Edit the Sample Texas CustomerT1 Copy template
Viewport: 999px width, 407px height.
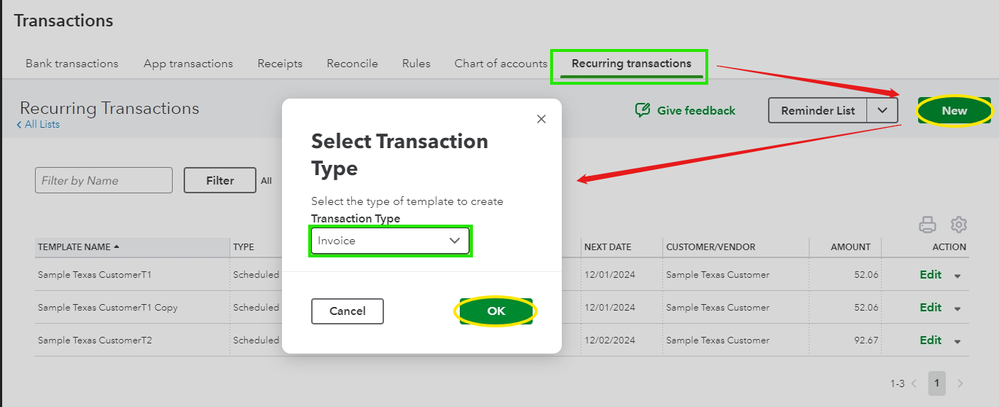pos(930,307)
